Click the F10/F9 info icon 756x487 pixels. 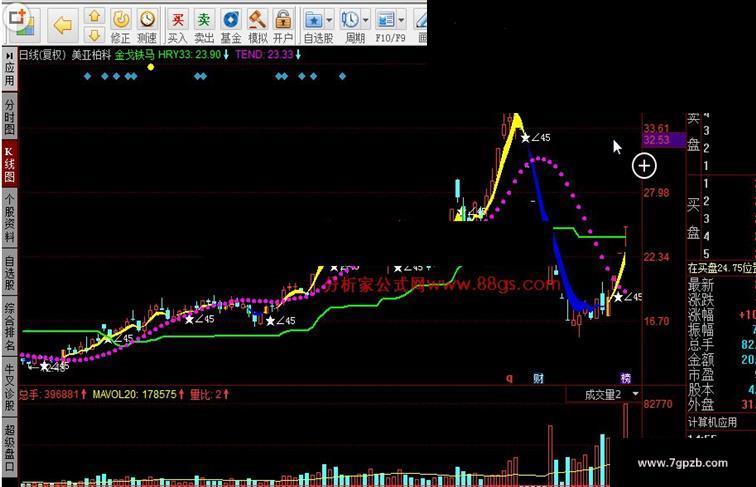click(x=386, y=20)
